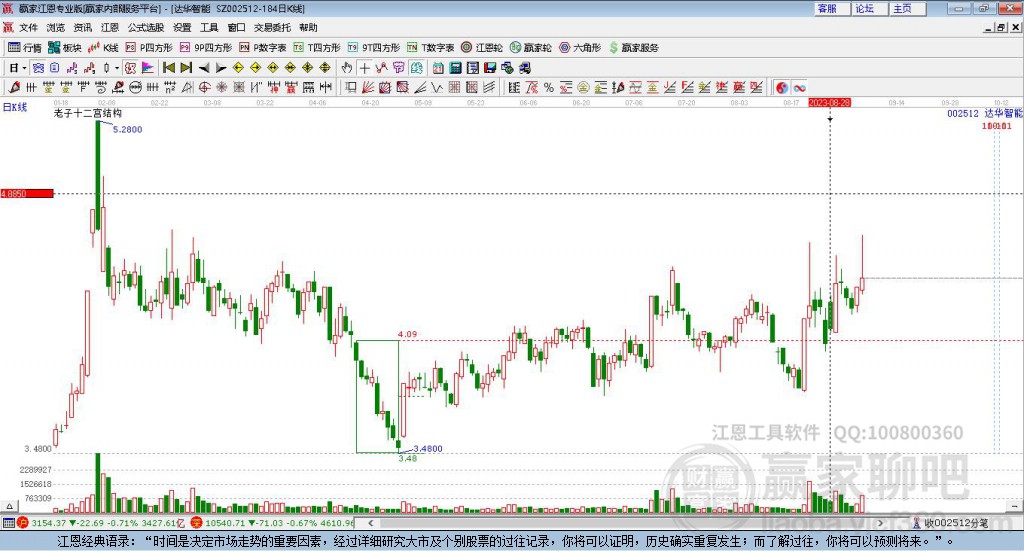Open the T数字表 tool
Image resolution: width=1024 pixels, height=551 pixels.
click(430, 48)
